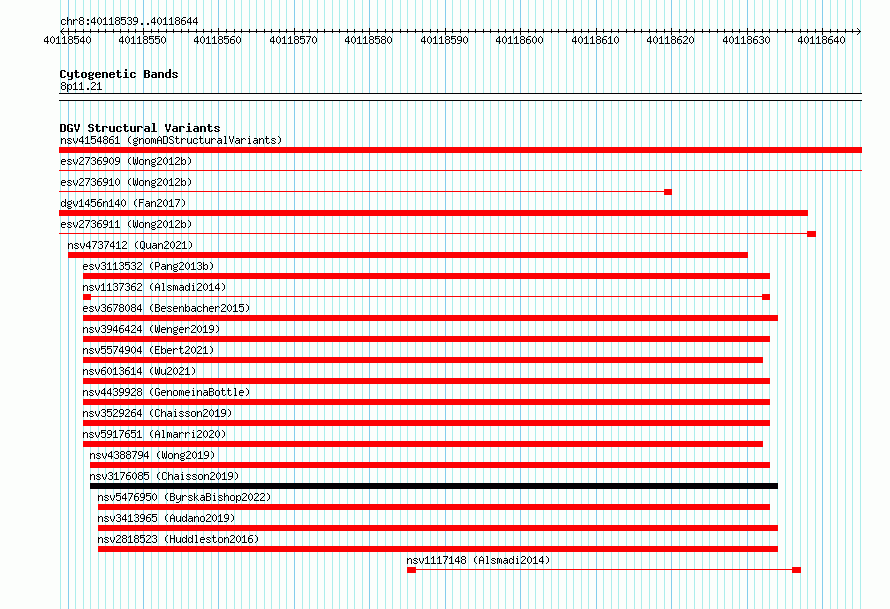
Task: Select the nsv4439928 red bar
Action: point(426,402)
